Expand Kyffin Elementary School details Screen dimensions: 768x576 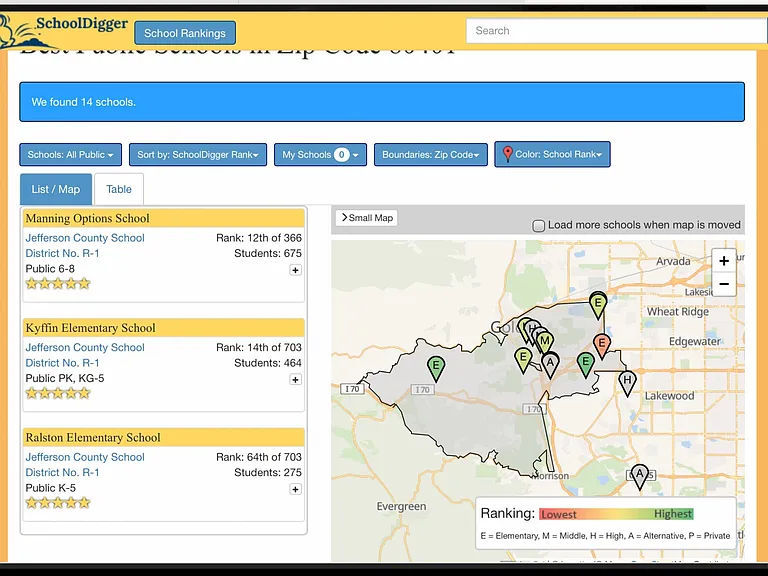click(x=295, y=380)
